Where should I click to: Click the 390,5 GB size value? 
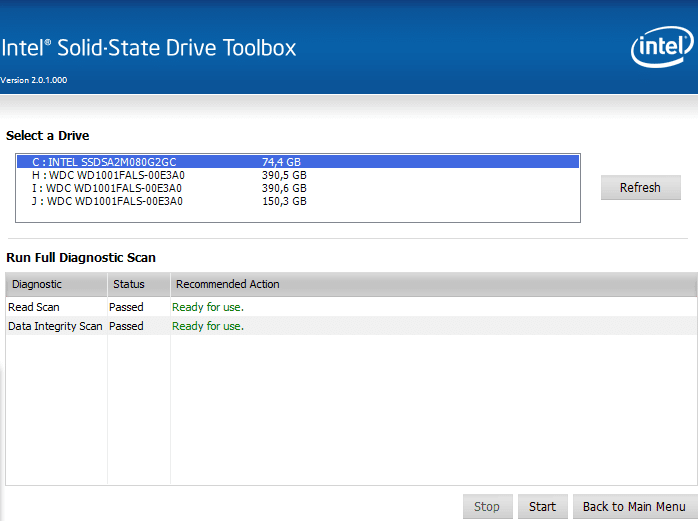(284, 175)
